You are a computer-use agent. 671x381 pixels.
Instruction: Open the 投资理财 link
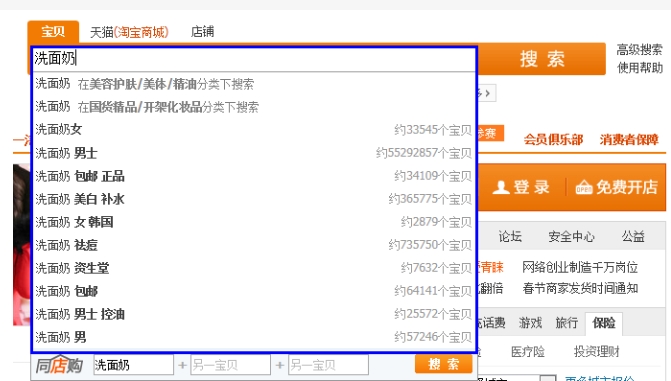pos(597,352)
